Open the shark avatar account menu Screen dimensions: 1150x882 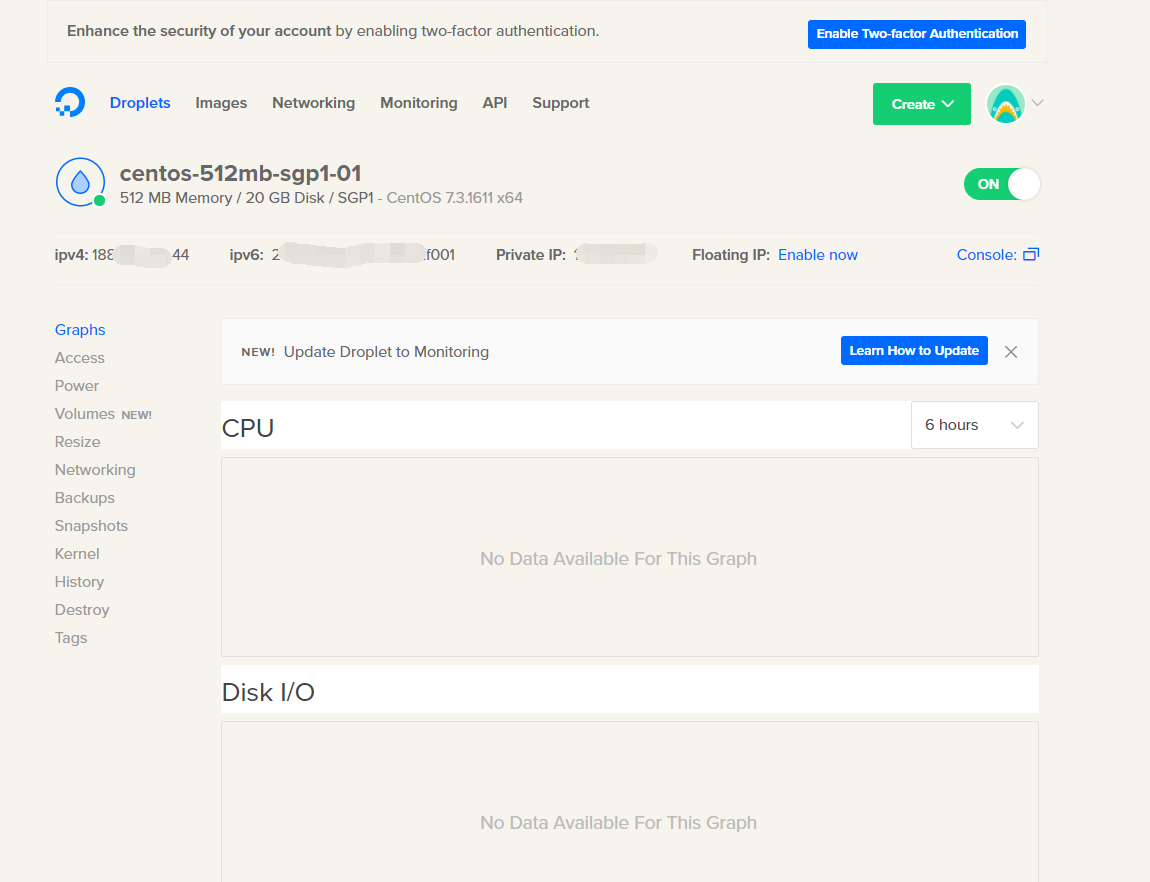1005,103
